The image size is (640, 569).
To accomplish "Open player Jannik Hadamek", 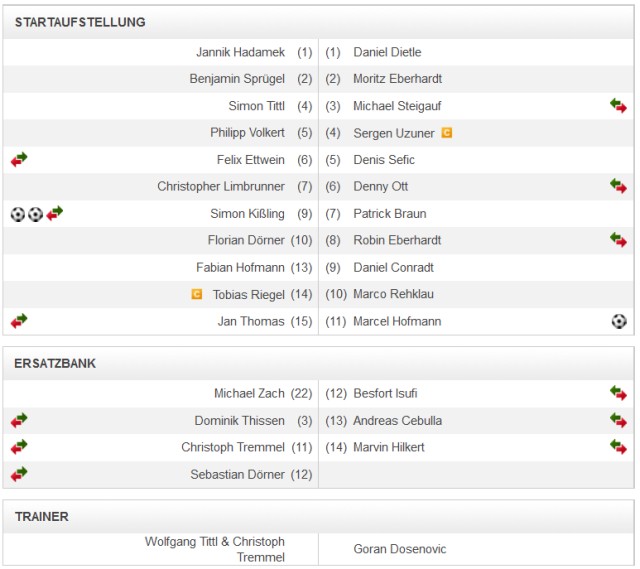I will coord(241,52).
